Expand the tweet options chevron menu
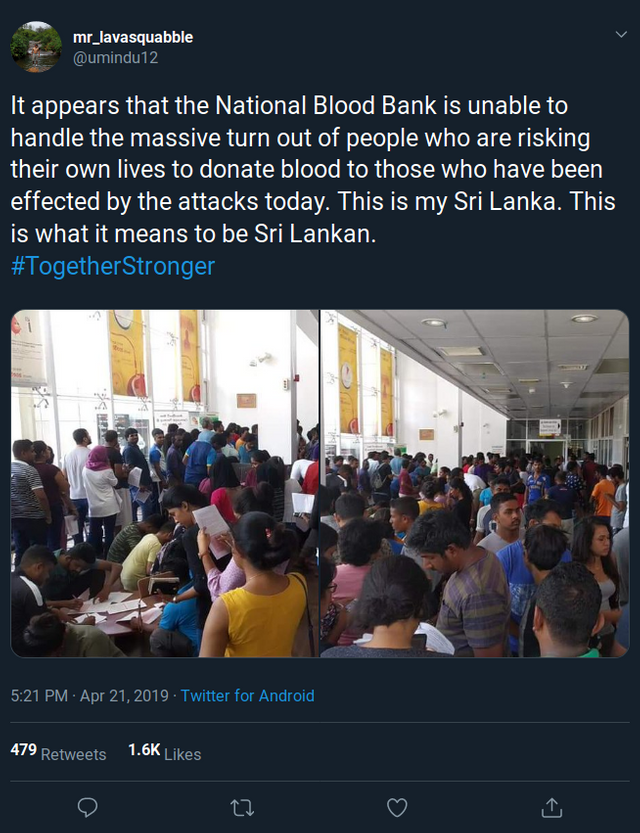Image resolution: width=640 pixels, height=833 pixels. 620,35
